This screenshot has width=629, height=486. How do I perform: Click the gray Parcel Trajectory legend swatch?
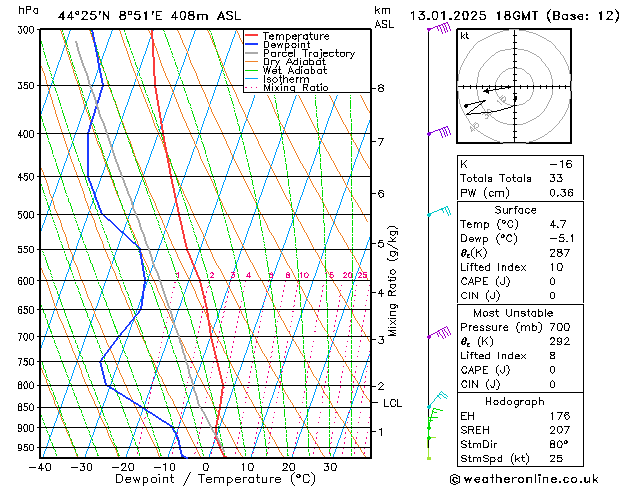point(251,53)
